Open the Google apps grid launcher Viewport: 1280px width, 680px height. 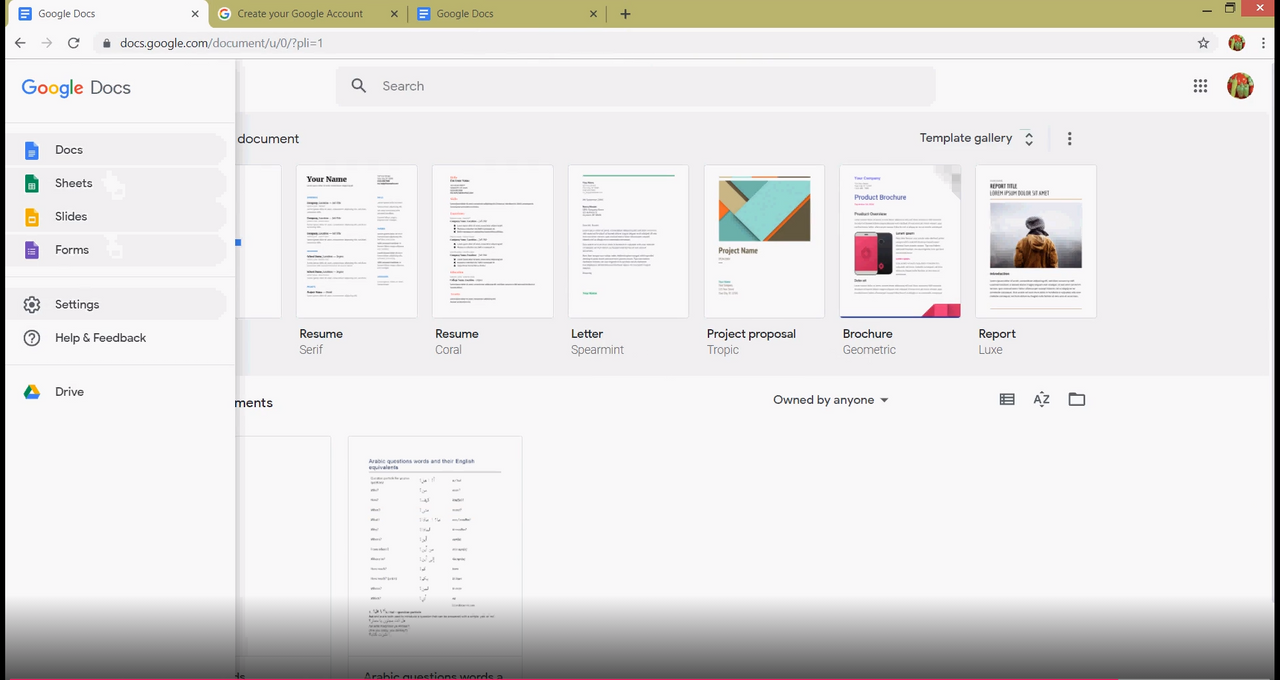1200,86
